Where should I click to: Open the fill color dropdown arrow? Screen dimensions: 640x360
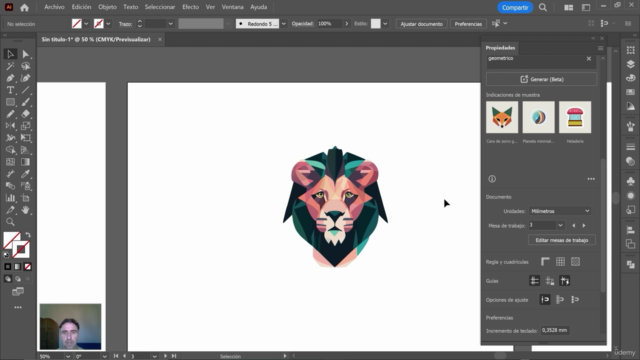(x=86, y=24)
